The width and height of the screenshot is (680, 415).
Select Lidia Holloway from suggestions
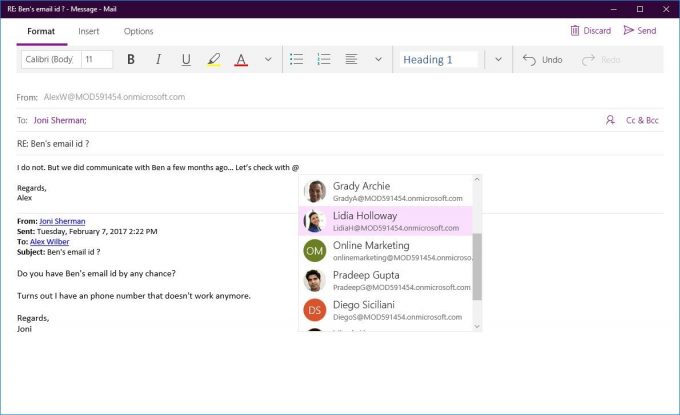tap(386, 221)
